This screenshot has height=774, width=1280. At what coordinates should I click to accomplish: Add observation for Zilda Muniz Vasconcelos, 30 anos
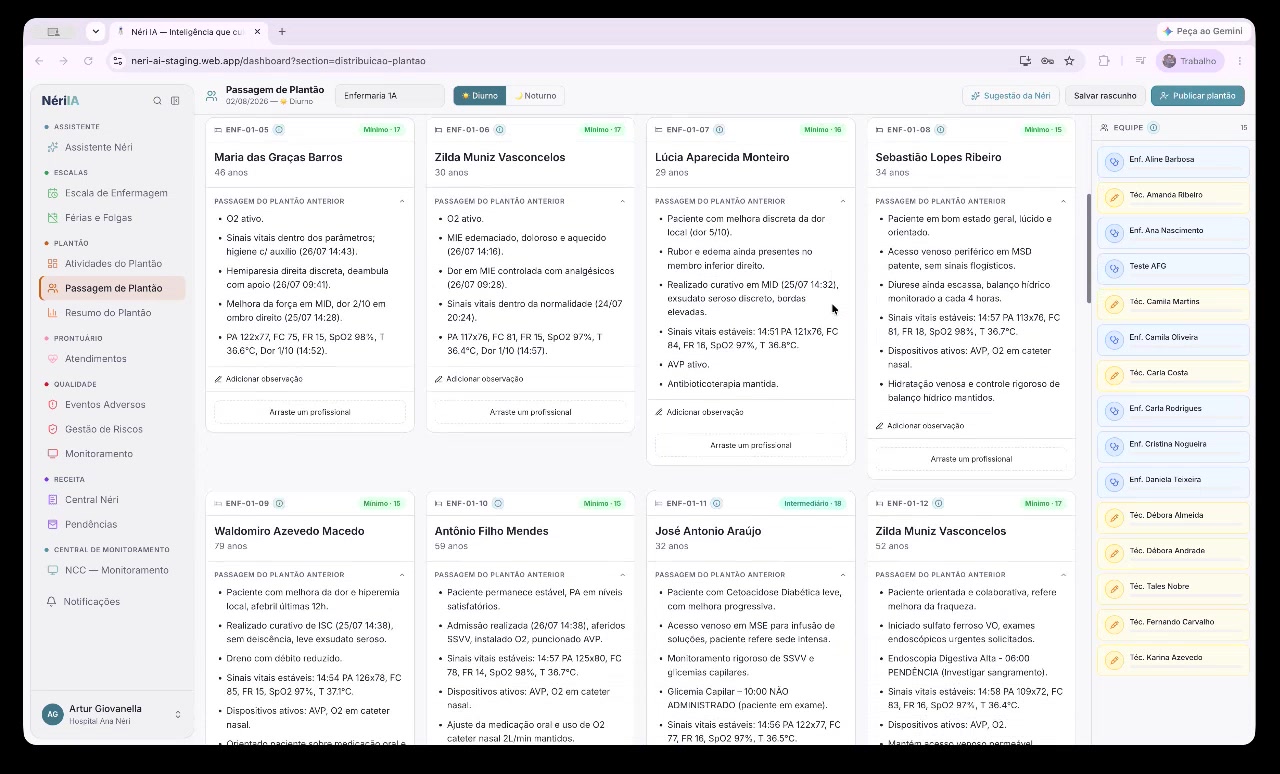[479, 379]
